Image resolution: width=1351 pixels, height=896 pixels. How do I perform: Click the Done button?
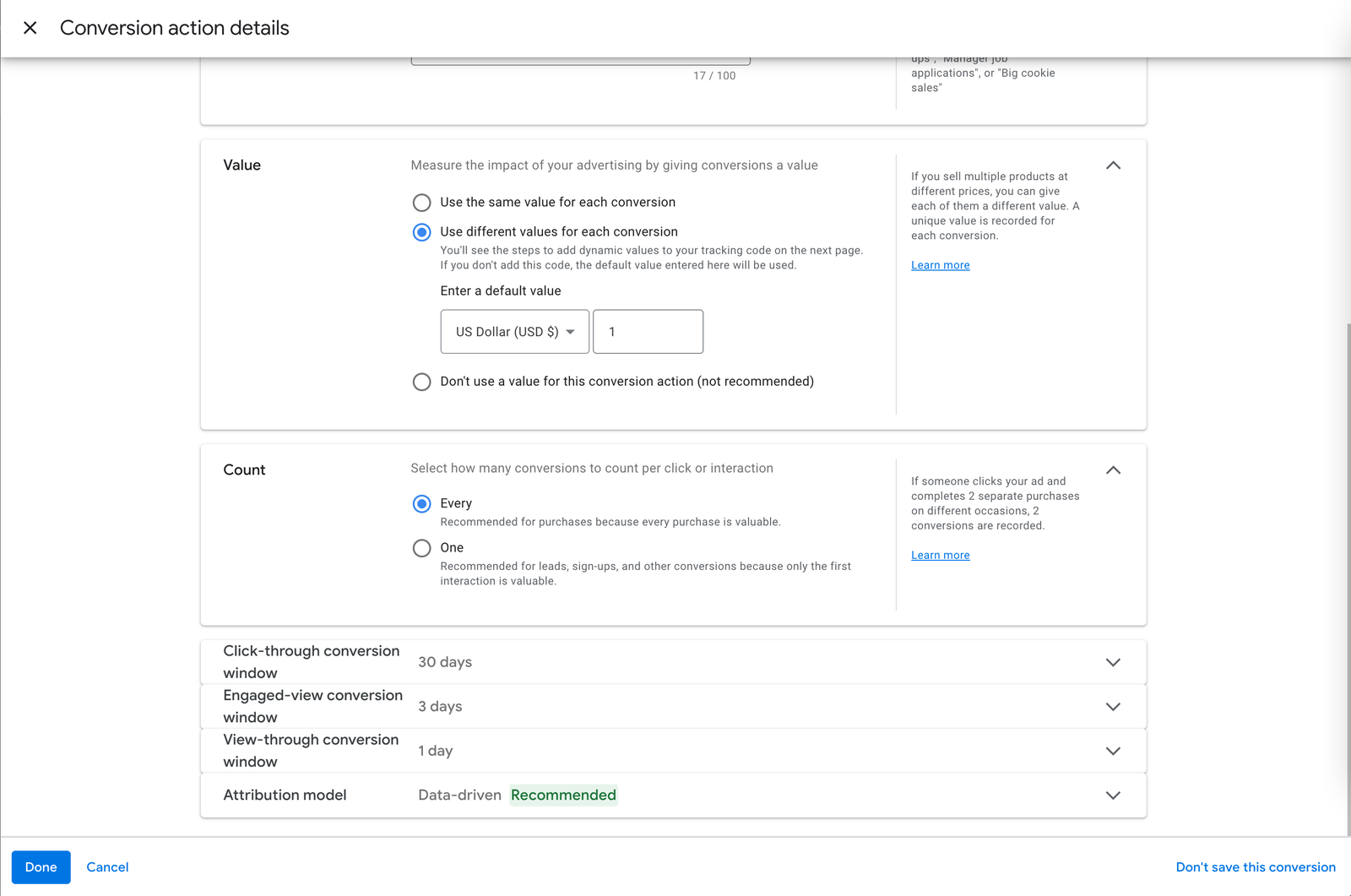41,867
